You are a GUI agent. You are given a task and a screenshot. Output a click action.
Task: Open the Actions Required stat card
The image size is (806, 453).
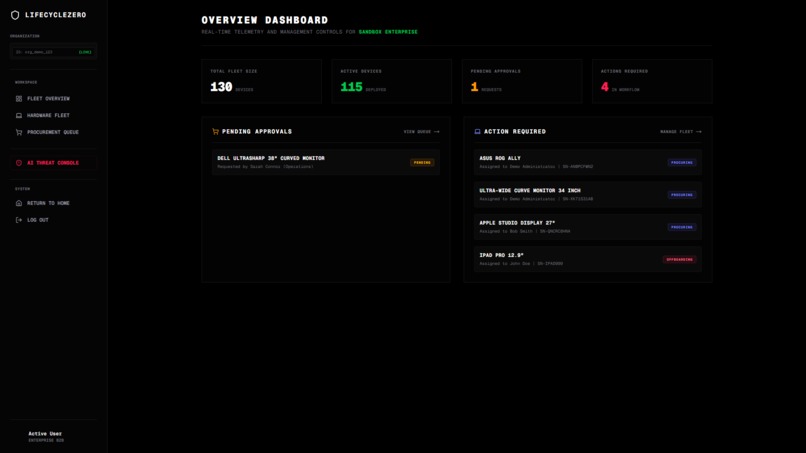click(x=652, y=81)
